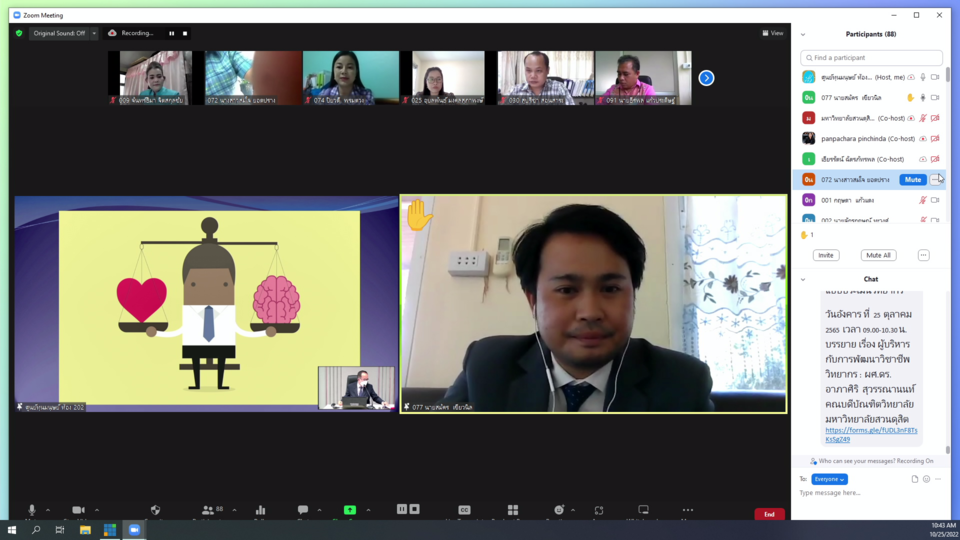Expand reactions options arrow
Screen dimensions: 960x540
coord(572,510)
